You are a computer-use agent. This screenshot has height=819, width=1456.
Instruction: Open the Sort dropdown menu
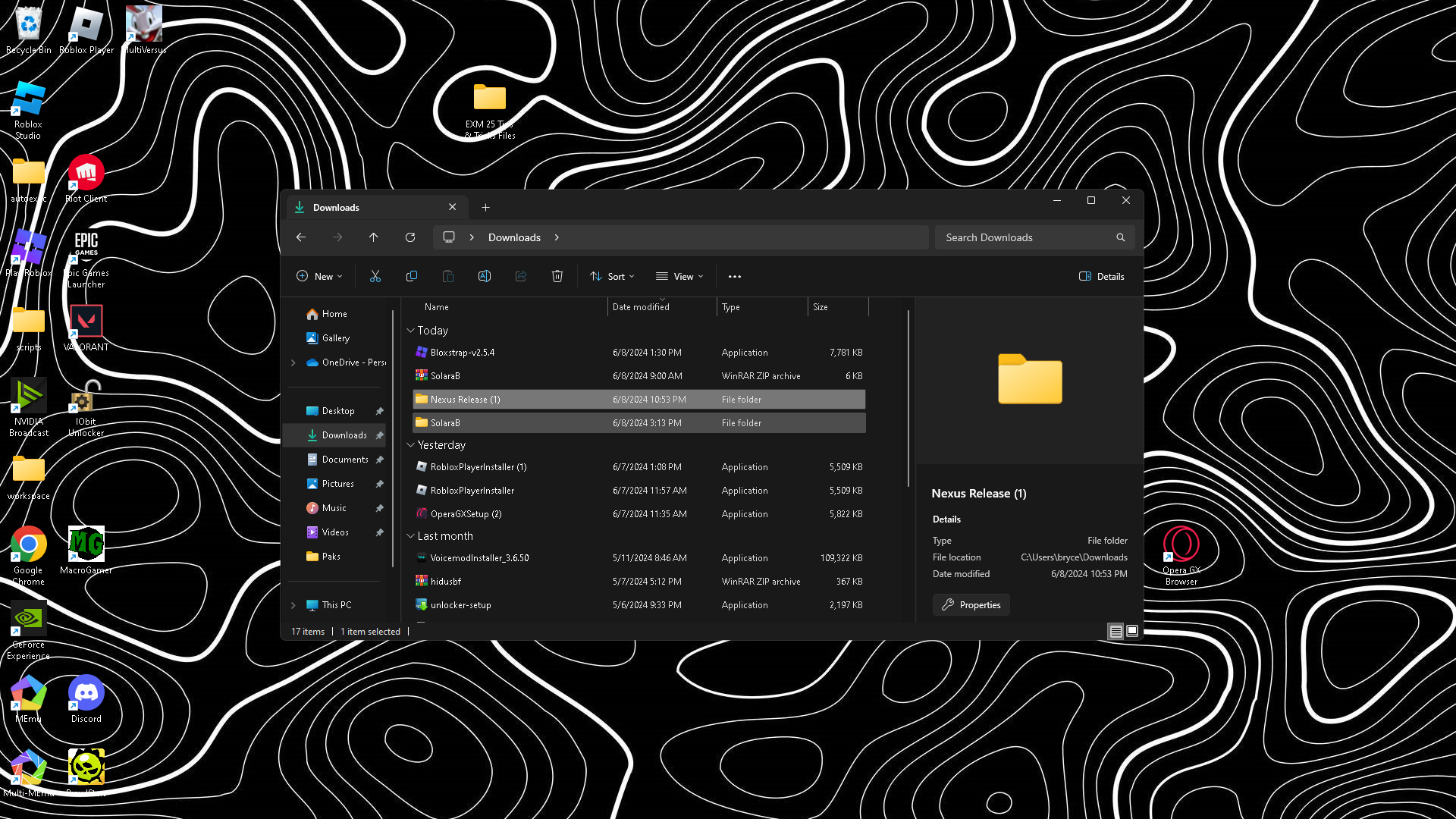coord(612,277)
